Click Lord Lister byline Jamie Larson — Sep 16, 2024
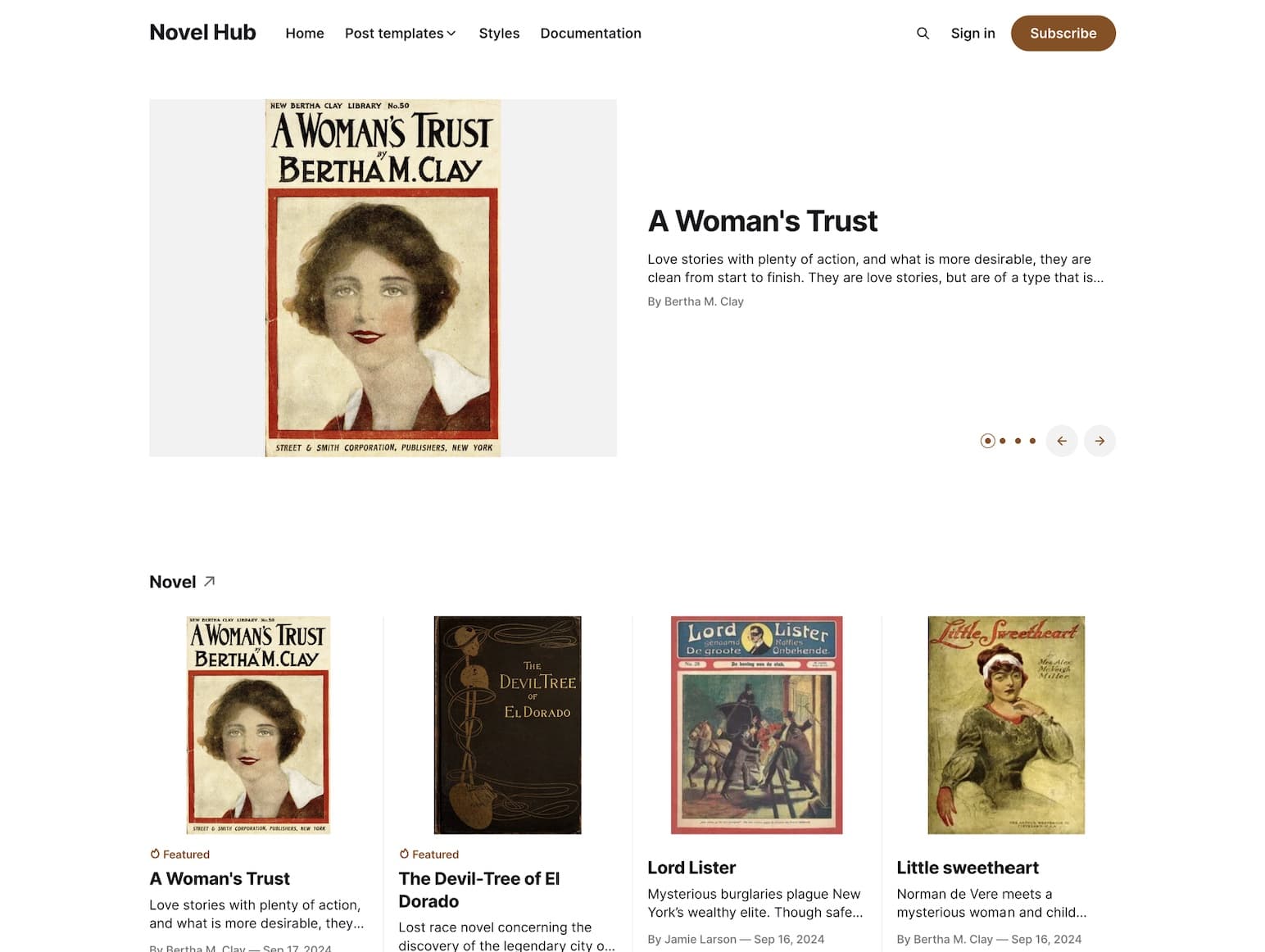Screen dimensions: 1265x952 point(736,939)
